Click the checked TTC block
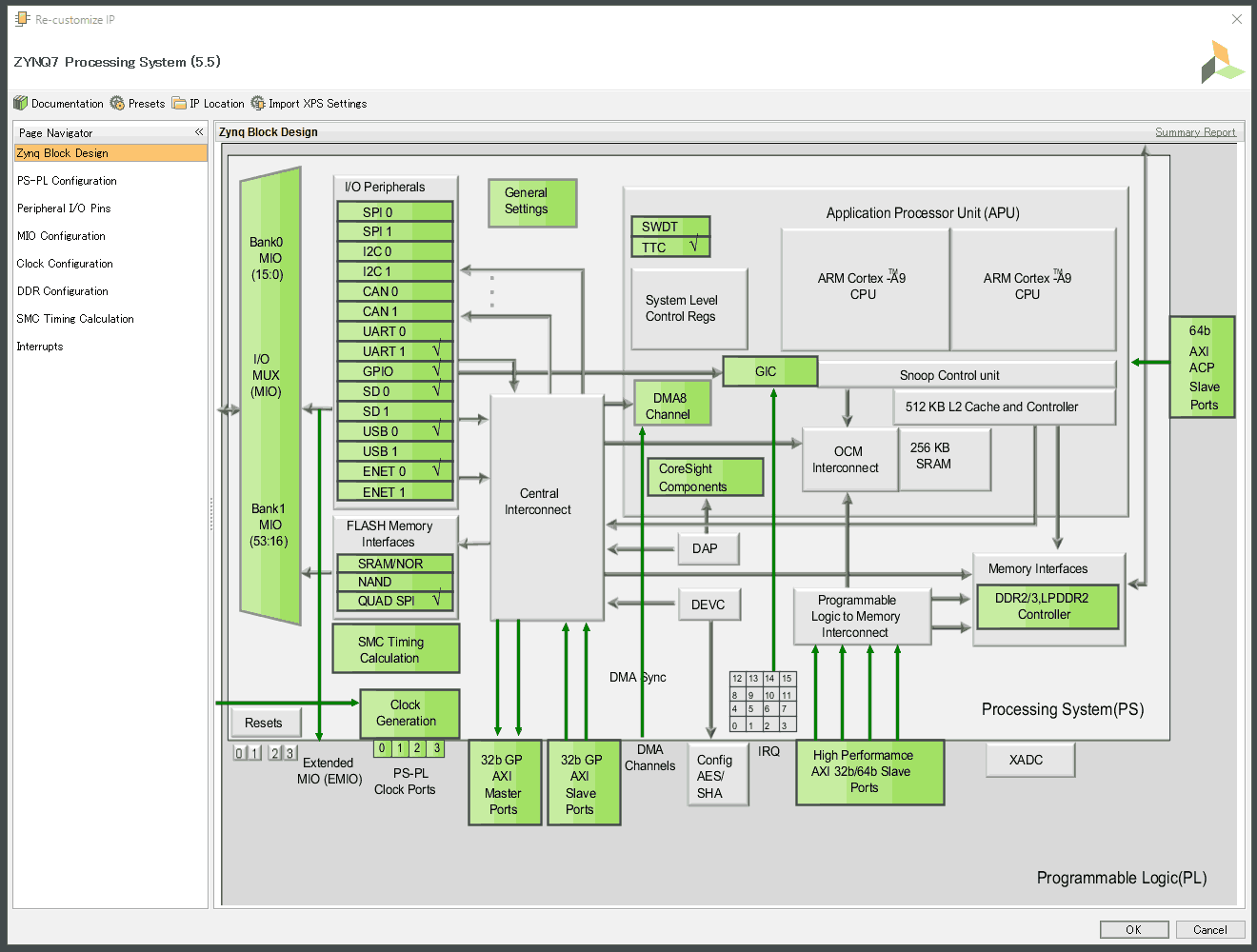This screenshot has width=1257, height=952. (x=670, y=248)
